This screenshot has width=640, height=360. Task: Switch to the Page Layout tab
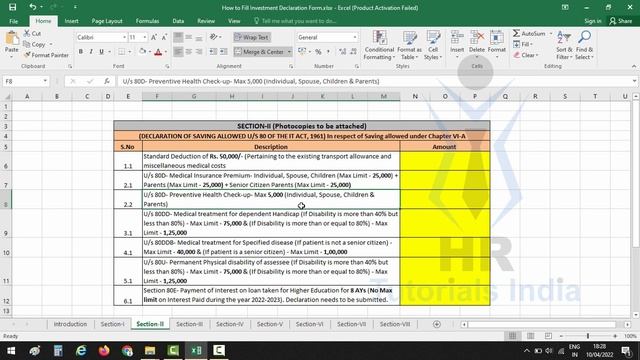coord(107,21)
